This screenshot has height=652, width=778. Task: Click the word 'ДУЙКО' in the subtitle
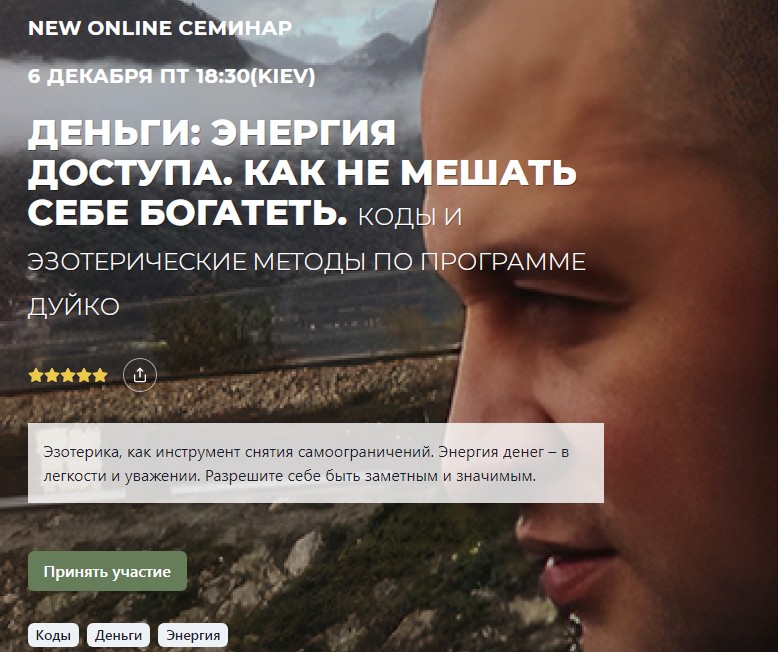(73, 307)
